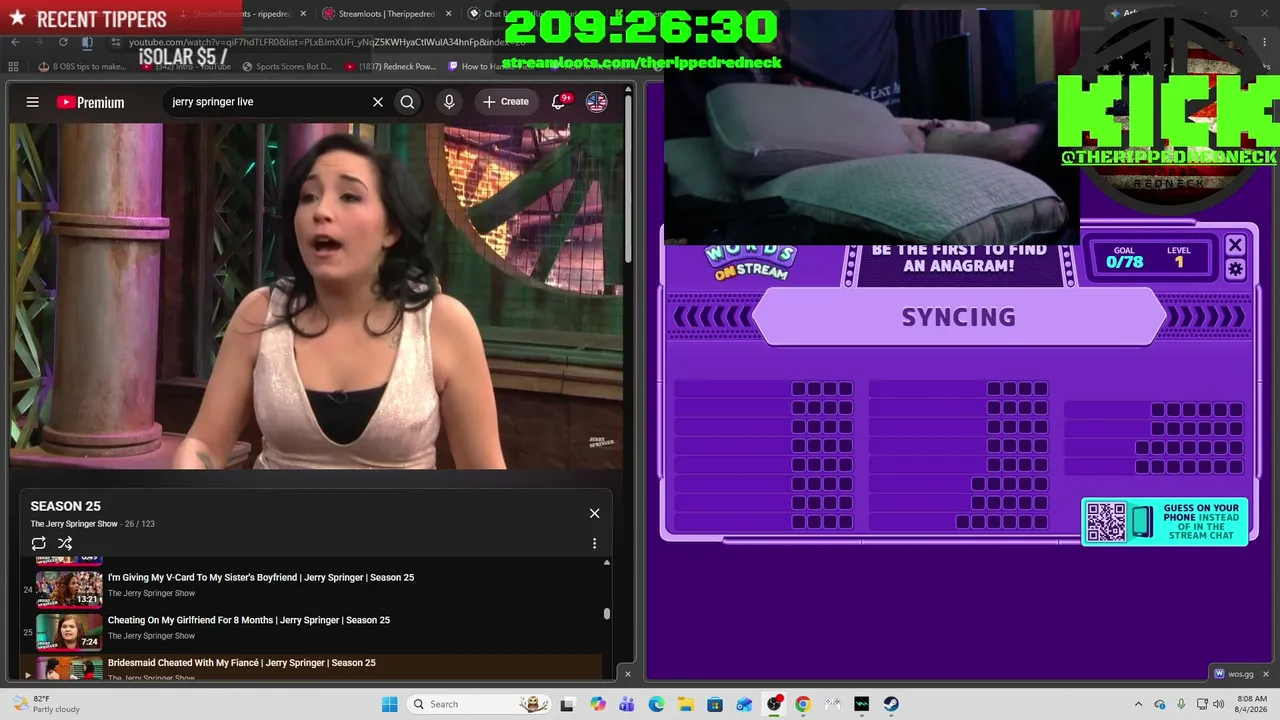Close the Season 25 playlist panel

(x=594, y=513)
